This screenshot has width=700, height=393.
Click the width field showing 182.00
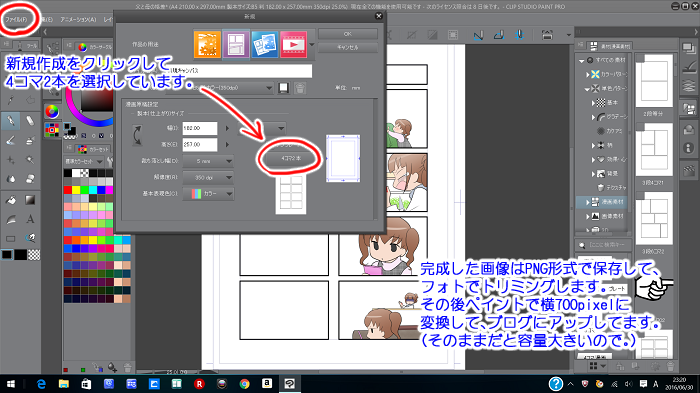tap(200, 128)
